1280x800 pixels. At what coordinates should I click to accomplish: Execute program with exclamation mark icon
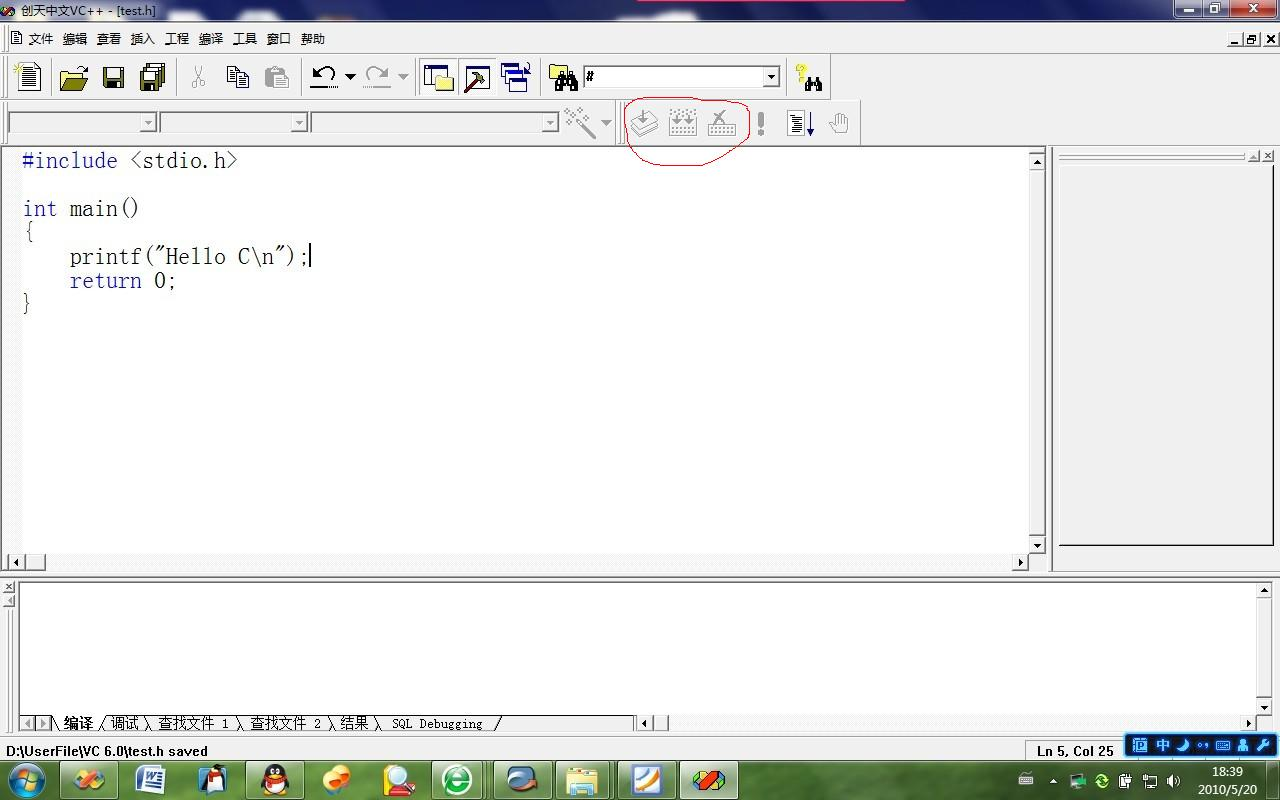761,123
